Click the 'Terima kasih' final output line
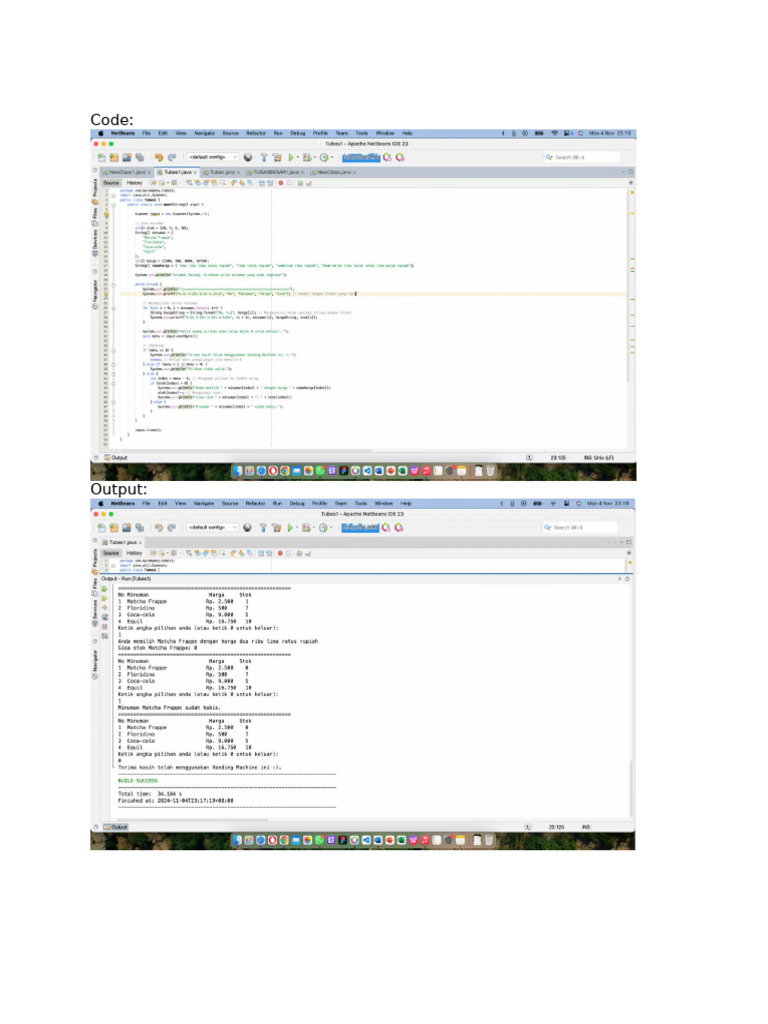 [x=200, y=768]
